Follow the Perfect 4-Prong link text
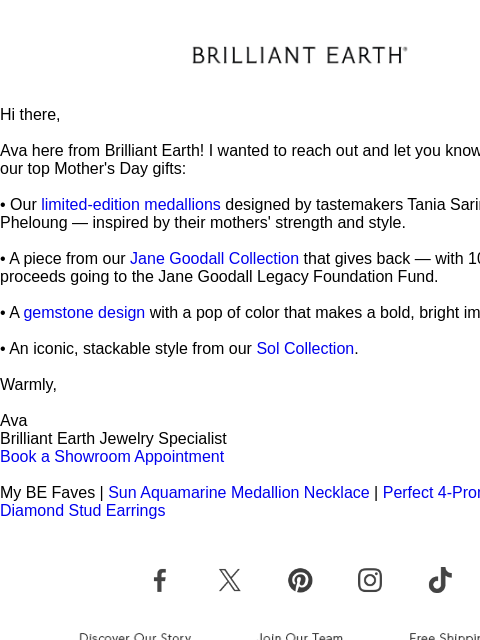Image resolution: width=480 pixels, height=640 pixels. 431,493
